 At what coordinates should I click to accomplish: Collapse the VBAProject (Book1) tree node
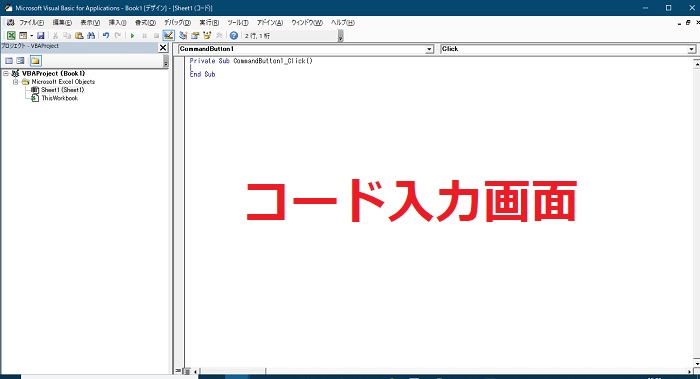pyautogui.click(x=6, y=73)
